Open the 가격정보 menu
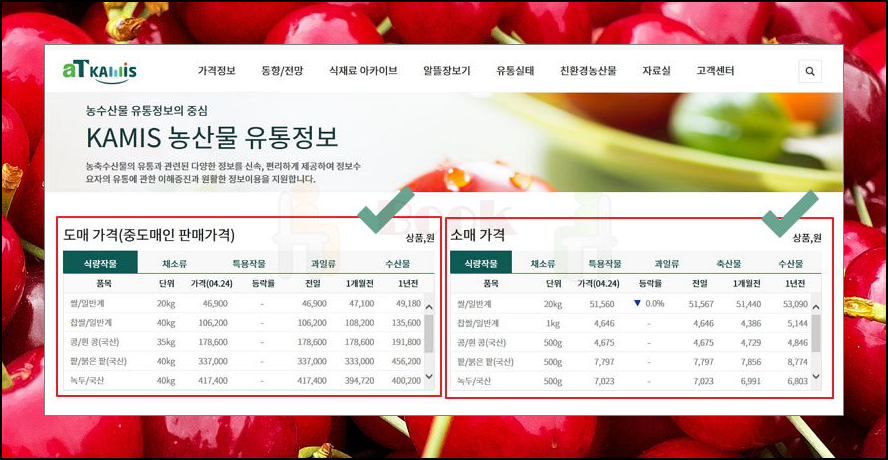The width and height of the screenshot is (888, 460). point(216,71)
